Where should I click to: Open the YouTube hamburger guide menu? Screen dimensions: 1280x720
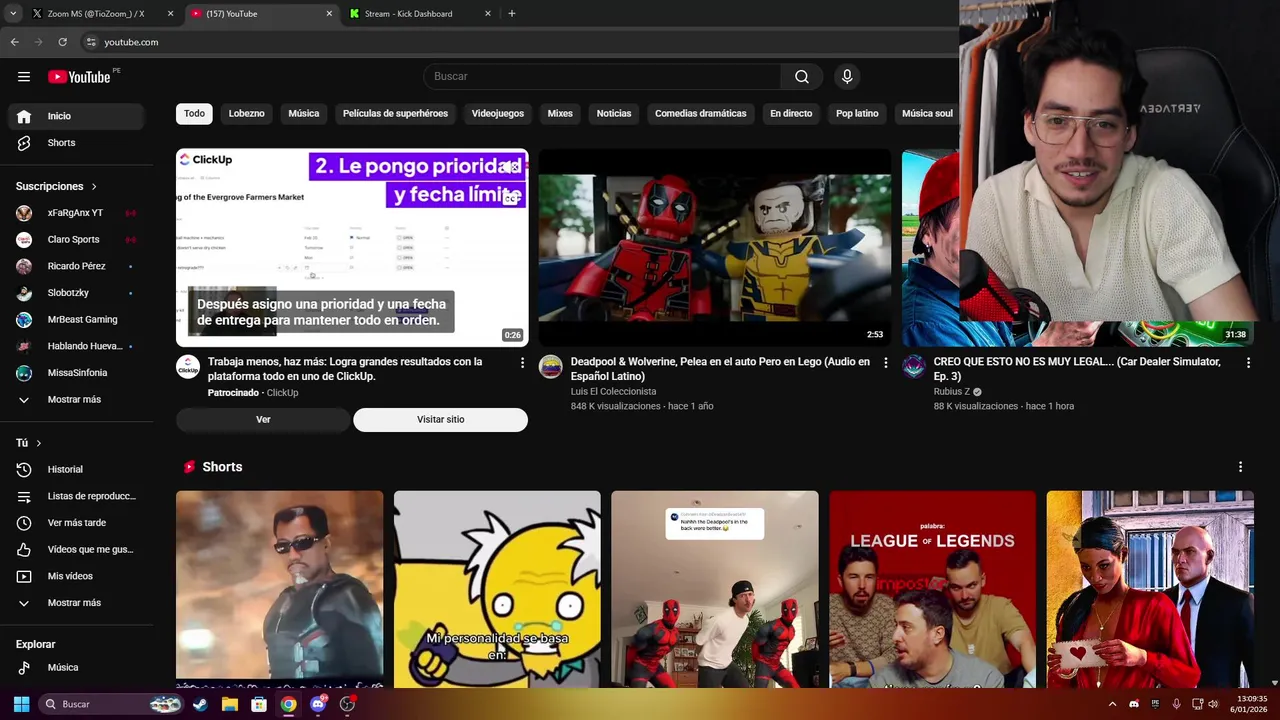(x=24, y=77)
